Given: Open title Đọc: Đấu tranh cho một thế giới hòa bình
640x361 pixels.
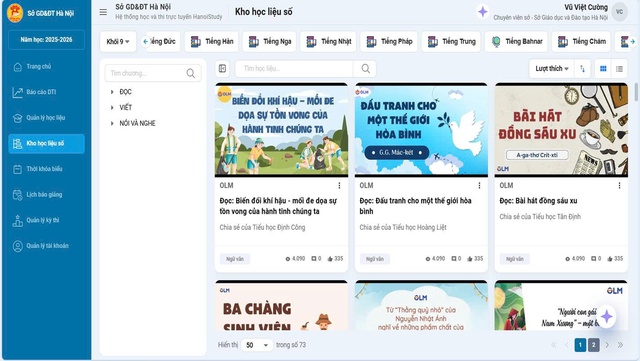Looking at the screenshot, I should (x=416, y=206).
